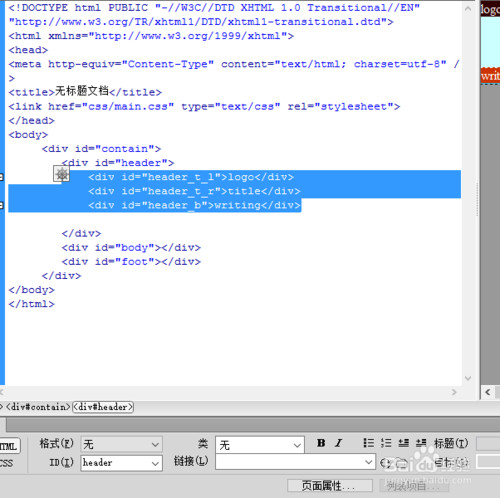Open the 类 class dropdown
This screenshot has width=500, height=498.
[260, 445]
